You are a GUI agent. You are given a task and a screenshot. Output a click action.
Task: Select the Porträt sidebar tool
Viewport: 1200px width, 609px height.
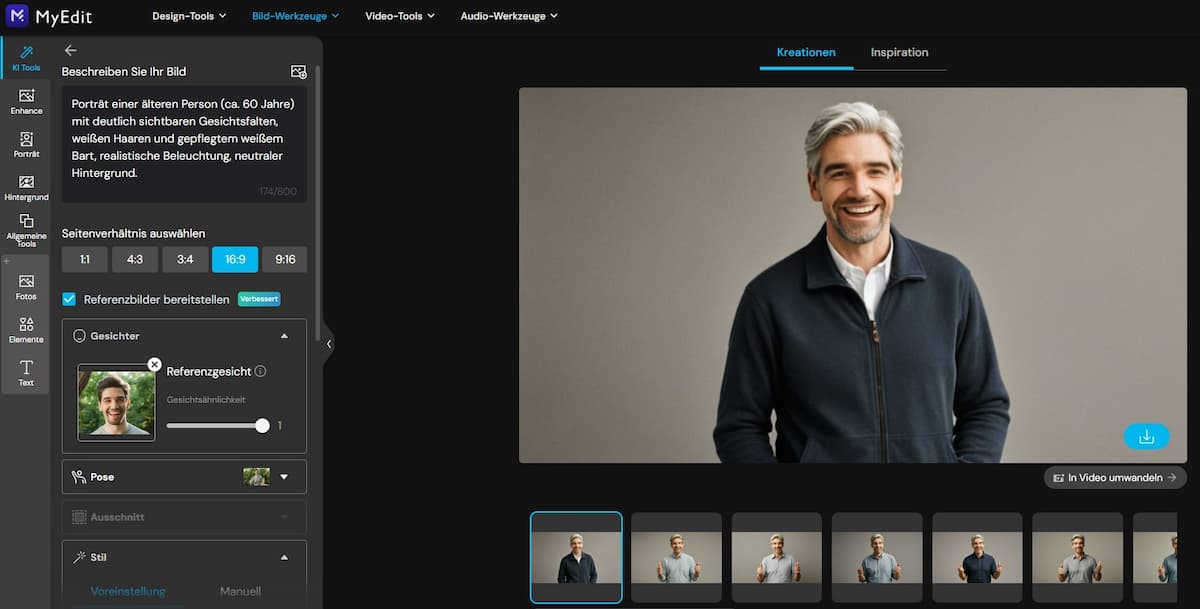26,145
